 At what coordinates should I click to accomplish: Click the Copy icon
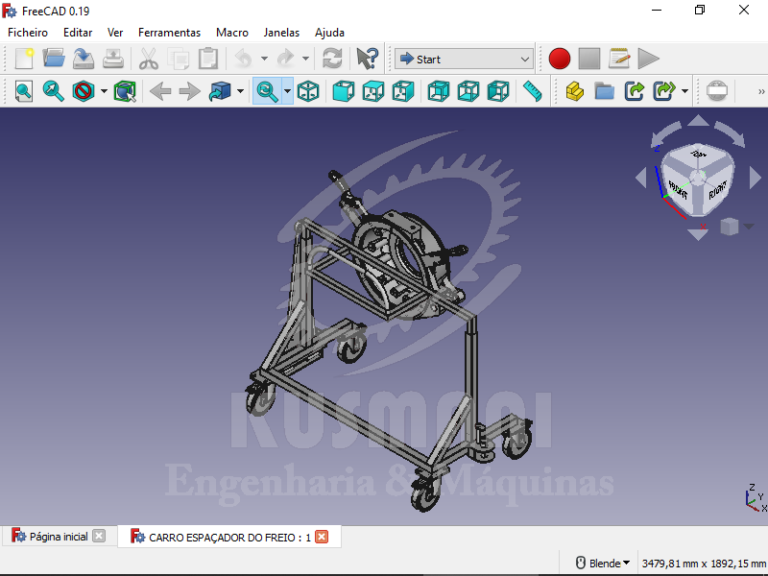point(178,59)
